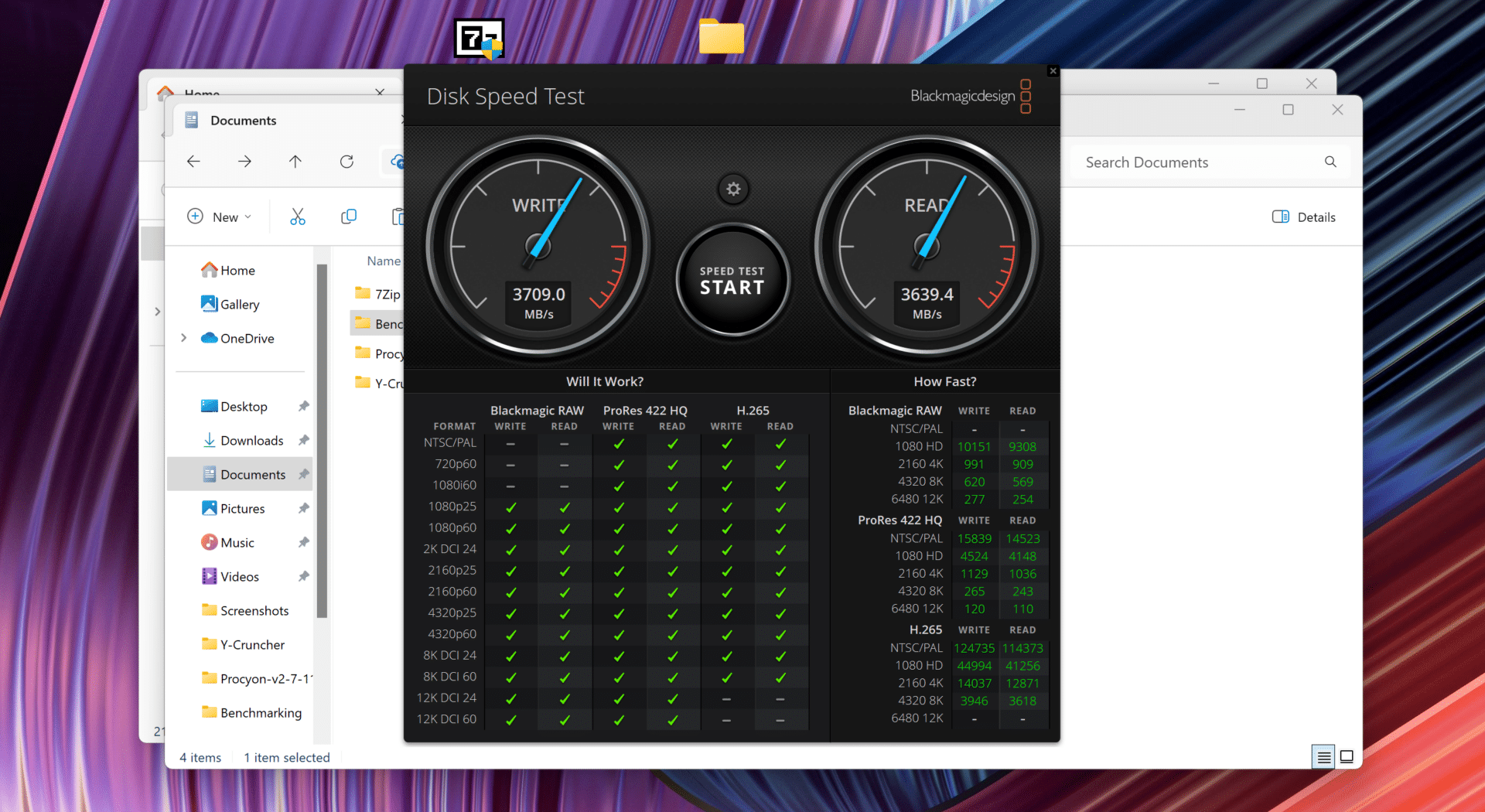Open Disk Speed Test settings gear
Screen dimensions: 1485x812
(733, 189)
